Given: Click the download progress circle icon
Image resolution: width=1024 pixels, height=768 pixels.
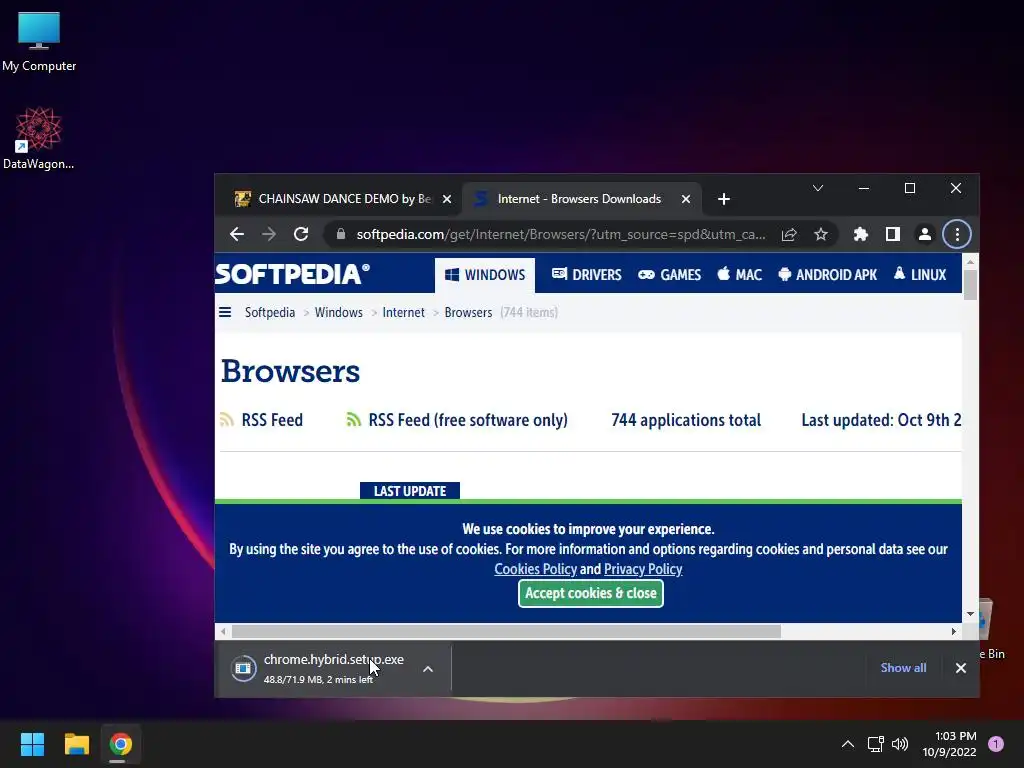Looking at the screenshot, I should 243,668.
